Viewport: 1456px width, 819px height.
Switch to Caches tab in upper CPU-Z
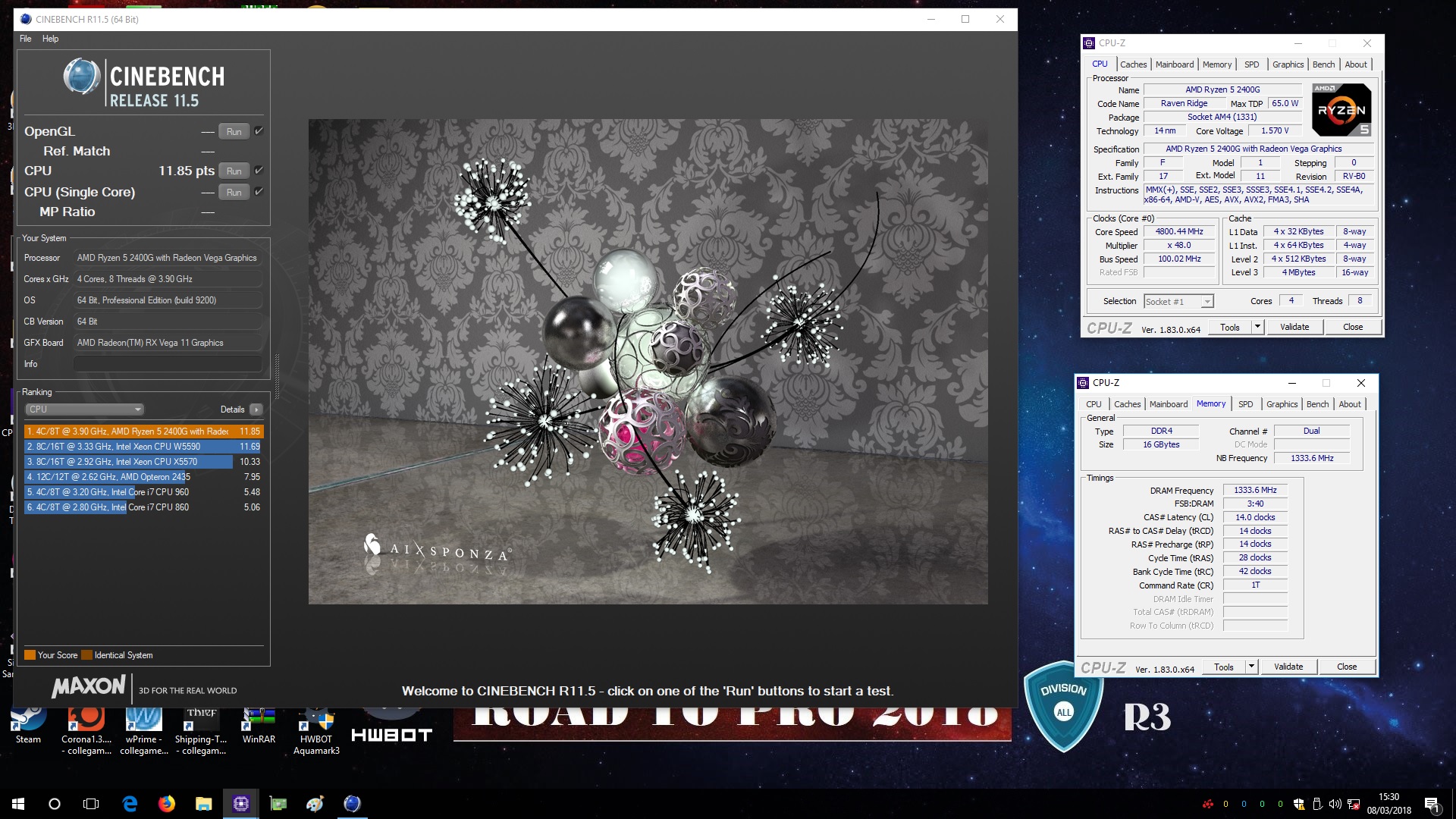point(1133,64)
